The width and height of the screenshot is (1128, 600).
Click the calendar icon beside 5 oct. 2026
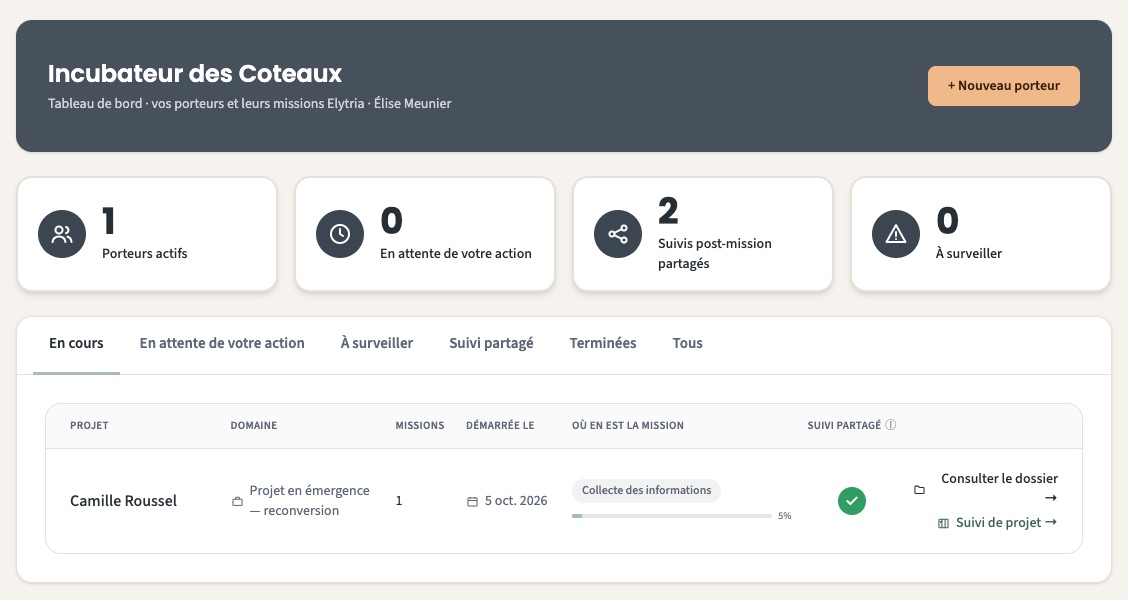tap(473, 501)
